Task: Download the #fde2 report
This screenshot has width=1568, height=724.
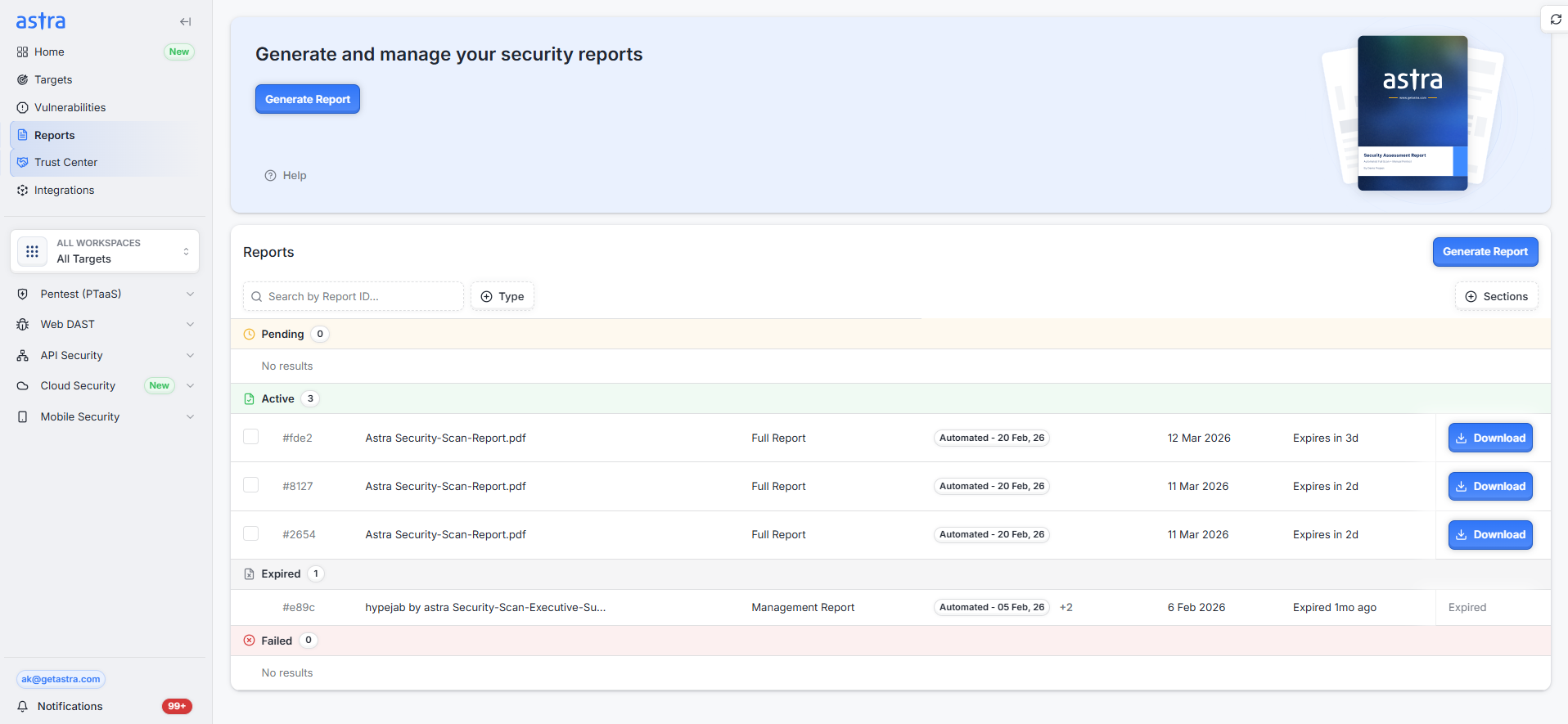Action: 1490,438
